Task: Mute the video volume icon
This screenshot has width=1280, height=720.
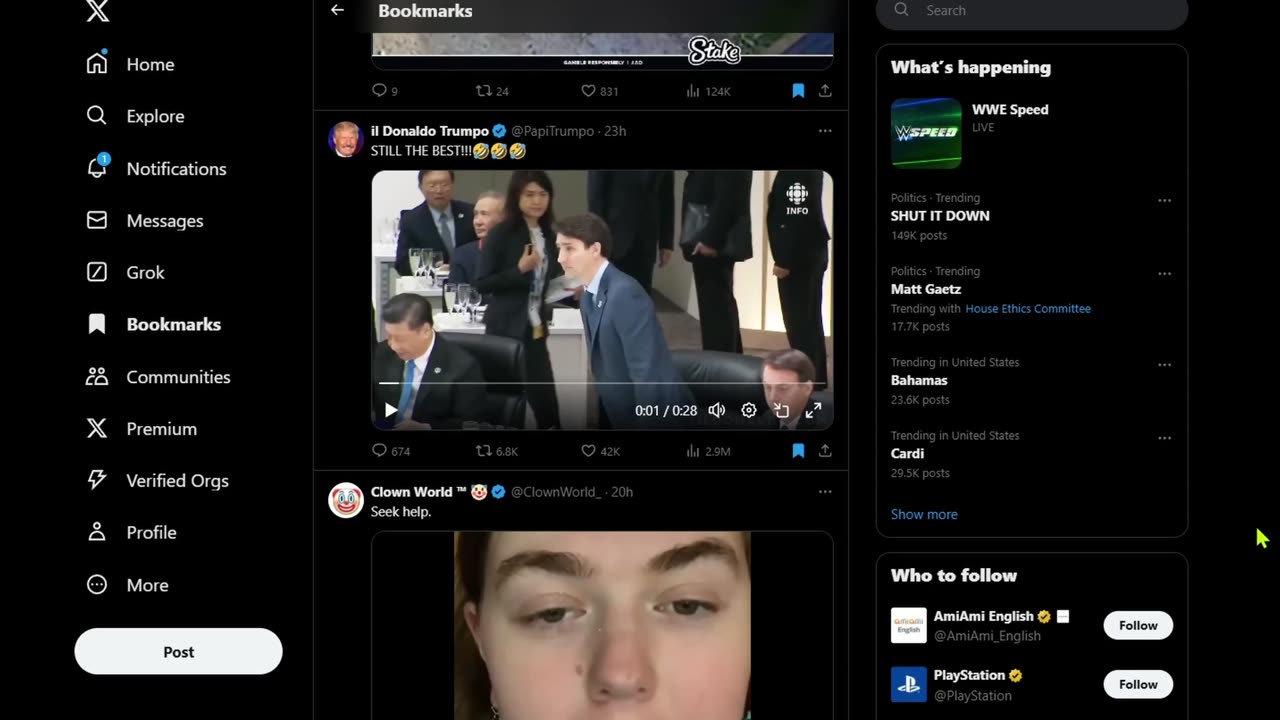Action: click(717, 410)
